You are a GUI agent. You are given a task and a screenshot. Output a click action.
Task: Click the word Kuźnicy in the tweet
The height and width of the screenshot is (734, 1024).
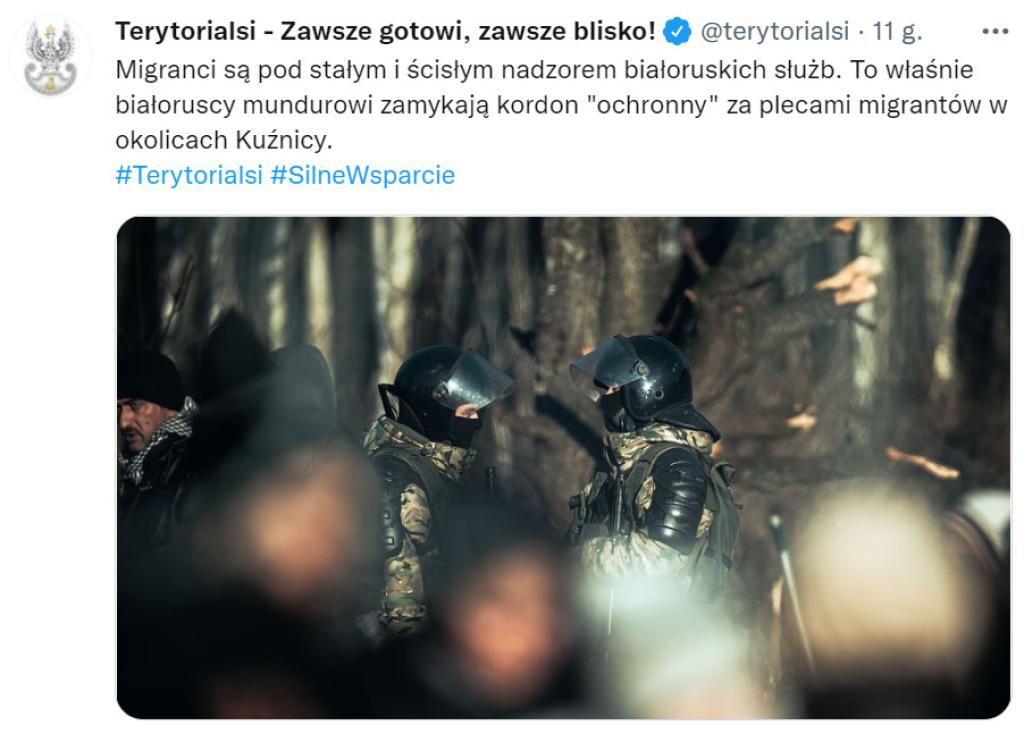point(283,140)
